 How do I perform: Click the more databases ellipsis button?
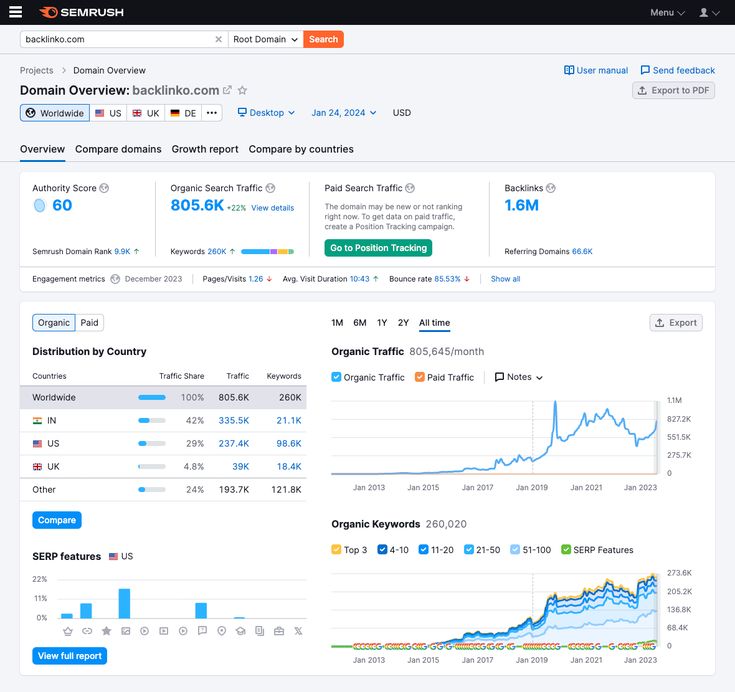(211, 113)
